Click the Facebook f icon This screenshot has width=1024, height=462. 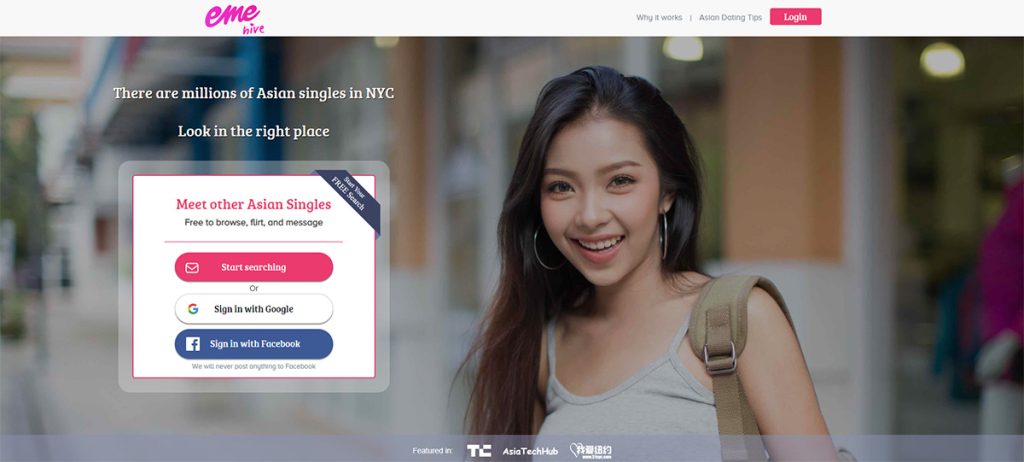pyautogui.click(x=193, y=344)
